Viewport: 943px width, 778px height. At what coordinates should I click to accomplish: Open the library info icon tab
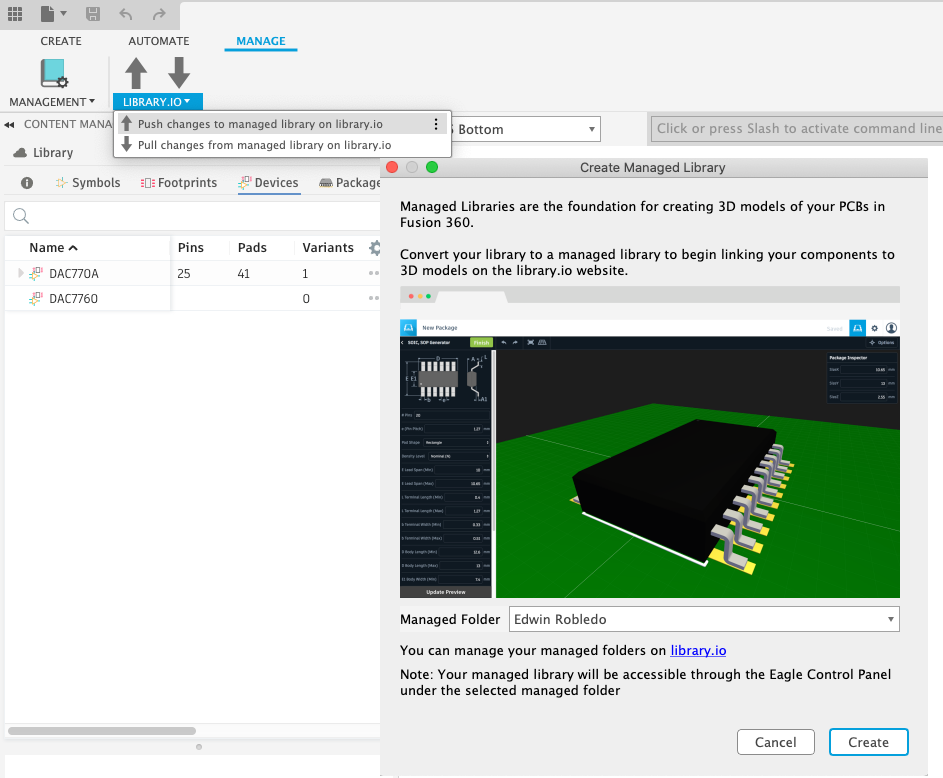click(x=27, y=183)
